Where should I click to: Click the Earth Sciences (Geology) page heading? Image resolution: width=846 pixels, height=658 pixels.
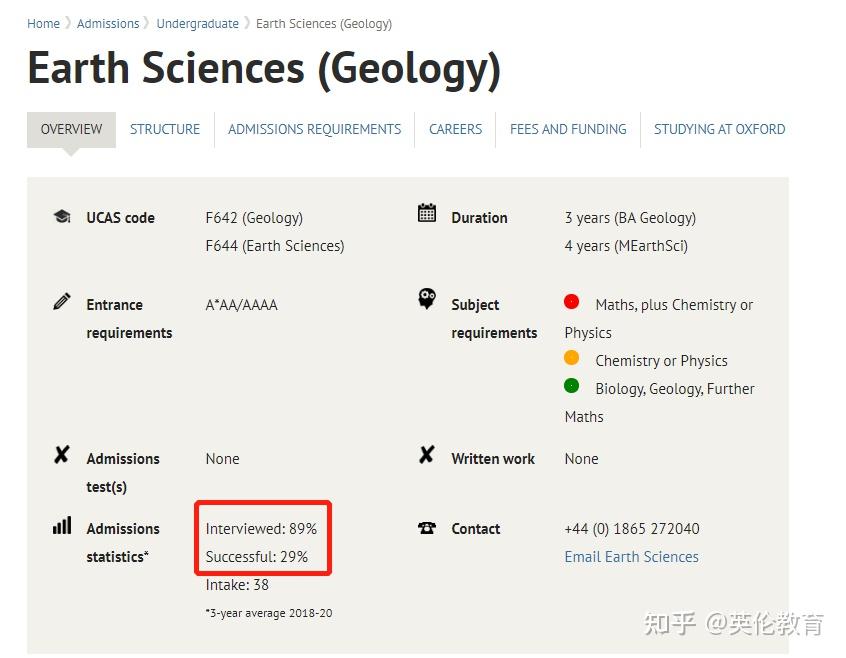coord(263,67)
